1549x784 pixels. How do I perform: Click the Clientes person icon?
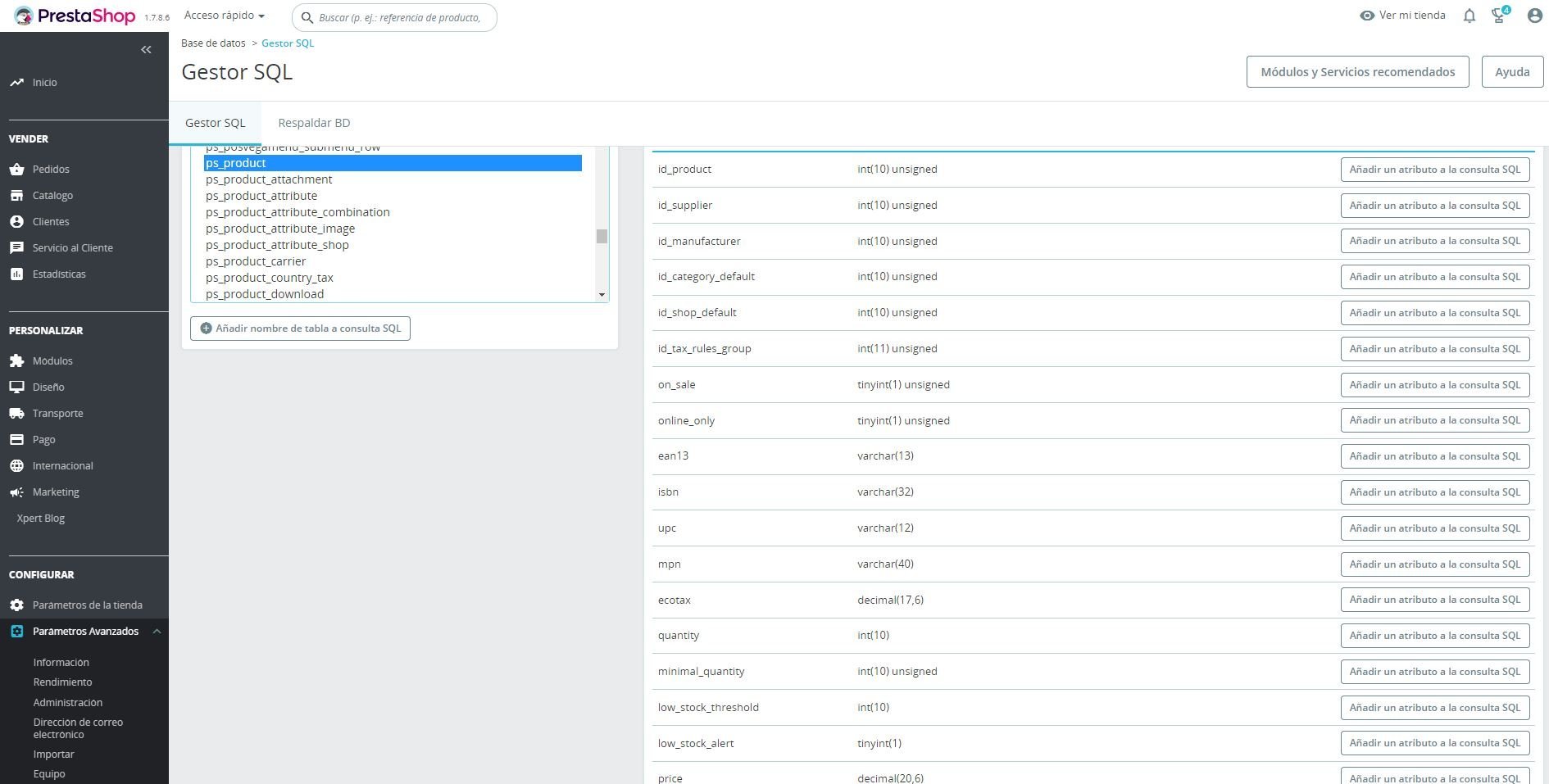click(16, 222)
